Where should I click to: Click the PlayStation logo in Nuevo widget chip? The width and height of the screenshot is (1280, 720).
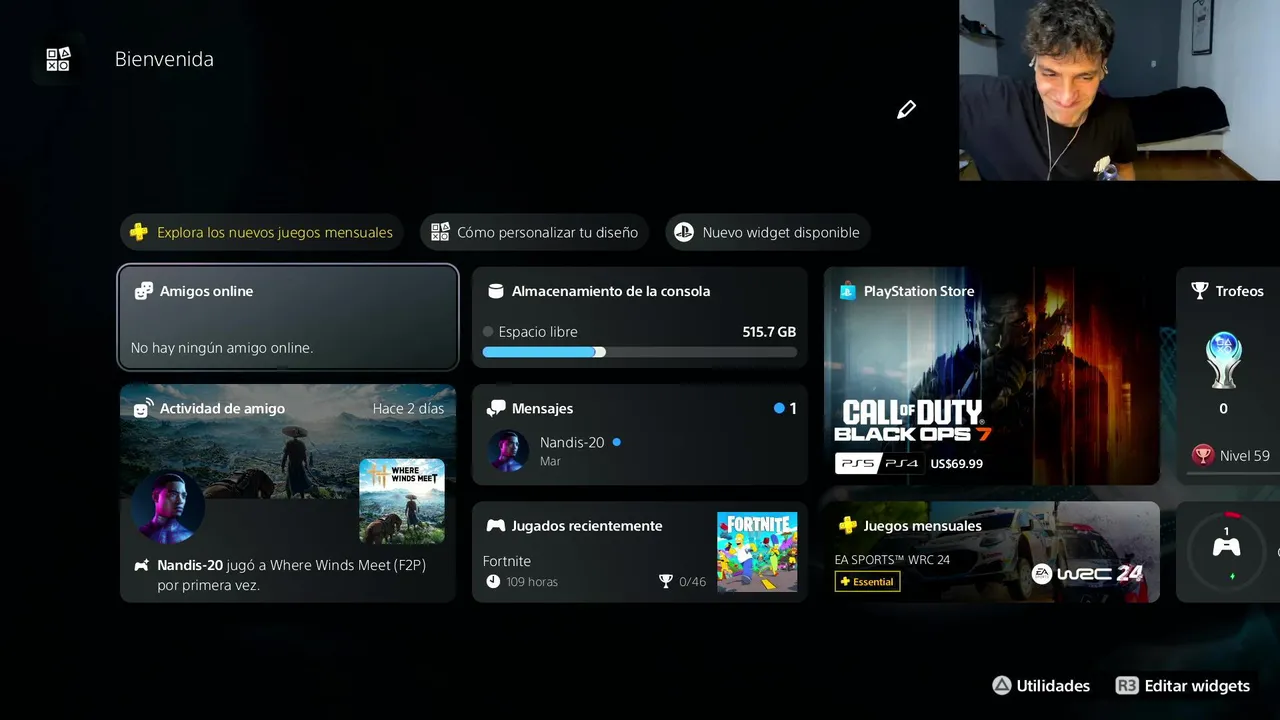684,232
